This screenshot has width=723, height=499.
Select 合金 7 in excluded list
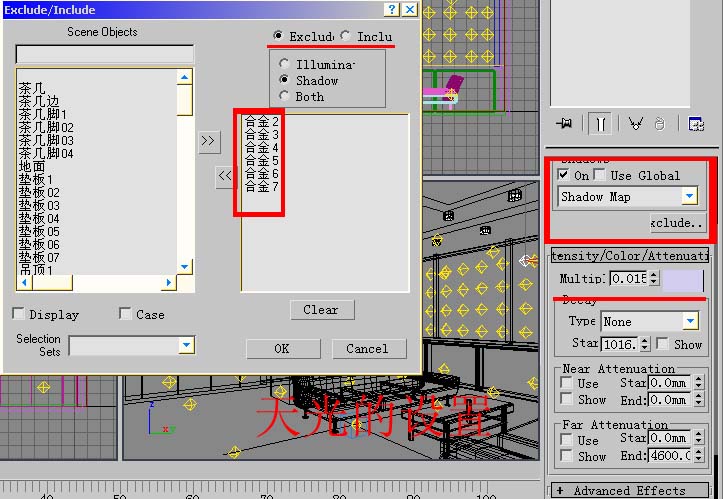click(x=261, y=186)
